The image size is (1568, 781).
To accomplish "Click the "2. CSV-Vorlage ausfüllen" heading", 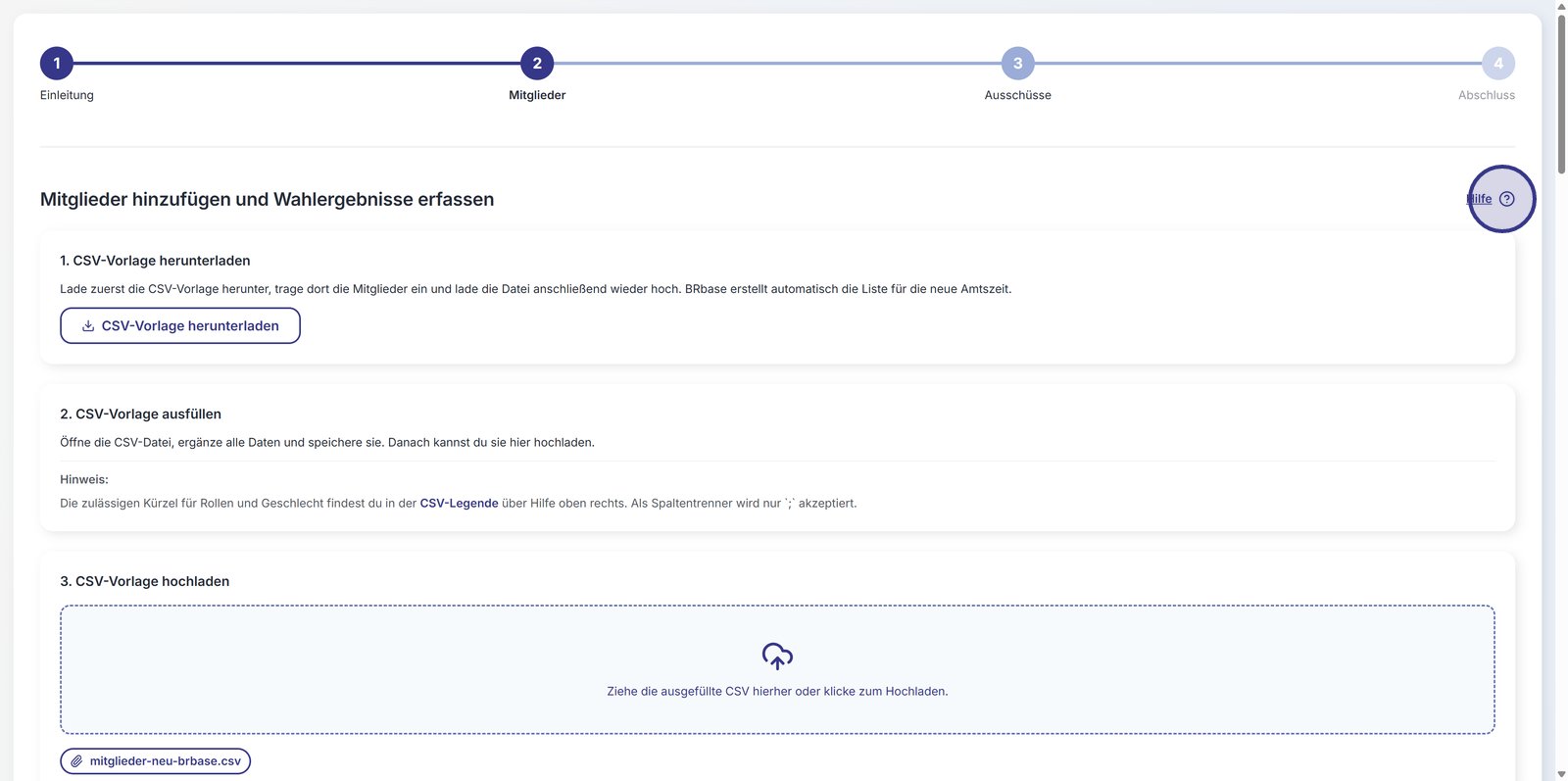I will [x=141, y=415].
